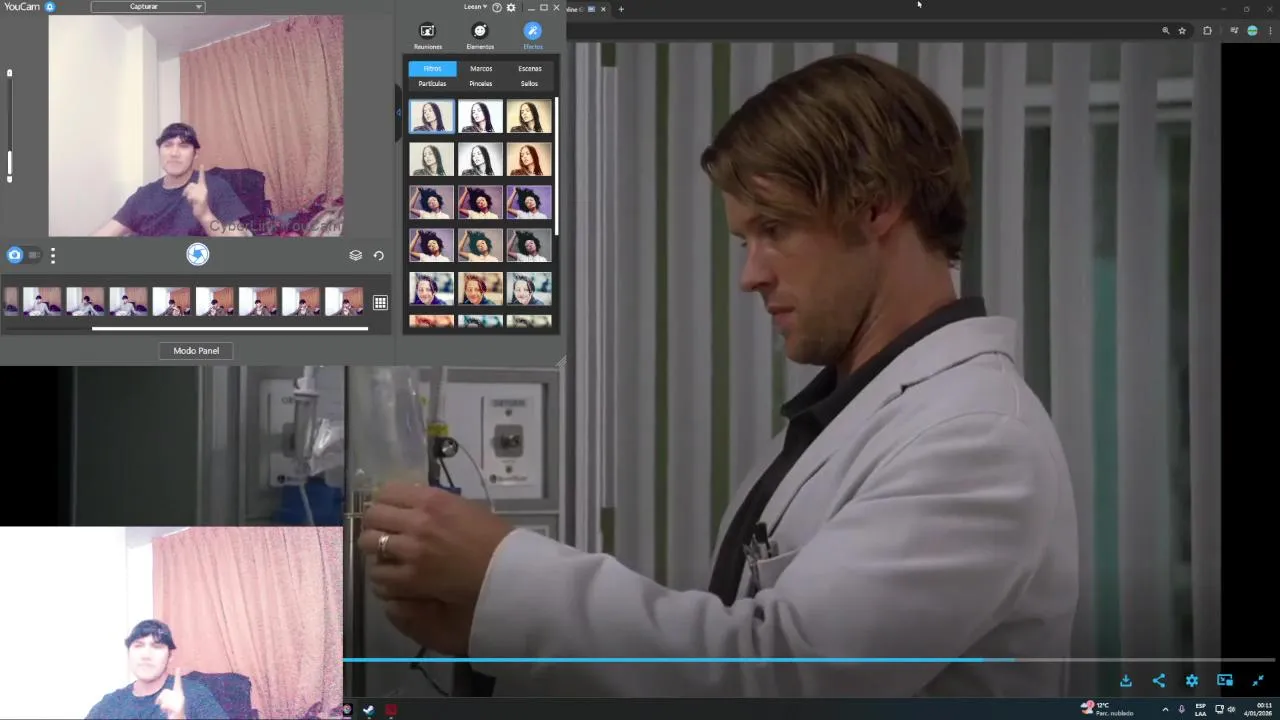Close the current browser tab
The image size is (1280, 720).
coord(603,9)
